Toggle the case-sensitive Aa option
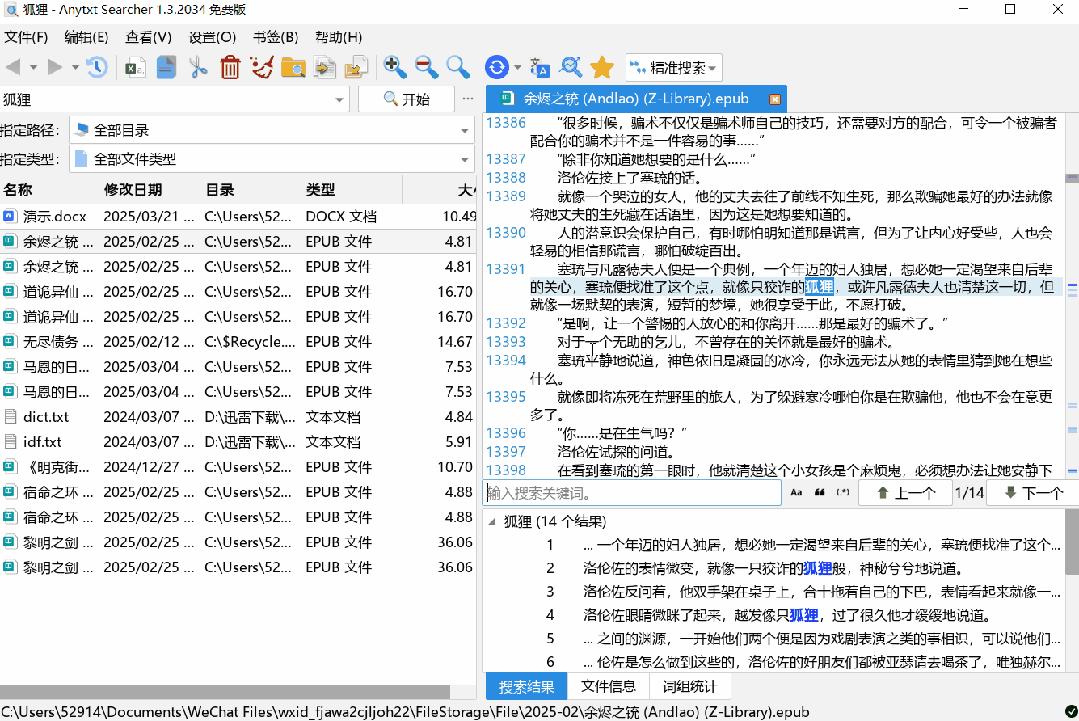The image size is (1079, 721). pos(796,493)
